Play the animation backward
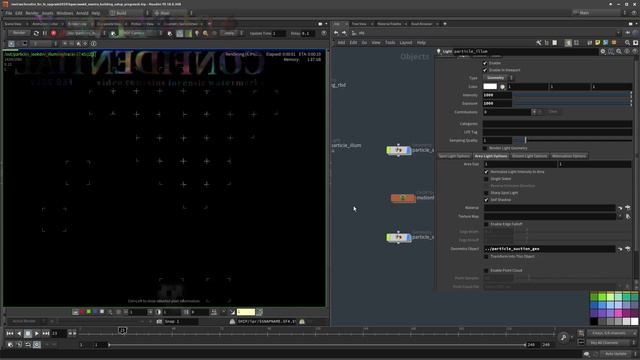 [x=19, y=333]
